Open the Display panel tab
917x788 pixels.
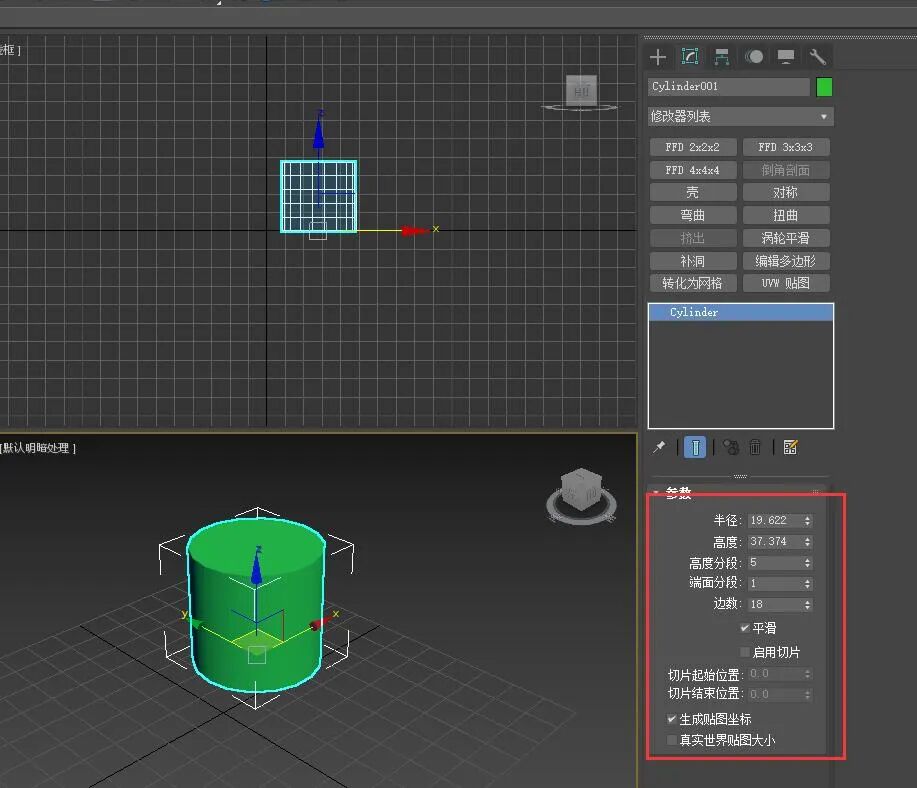point(785,57)
